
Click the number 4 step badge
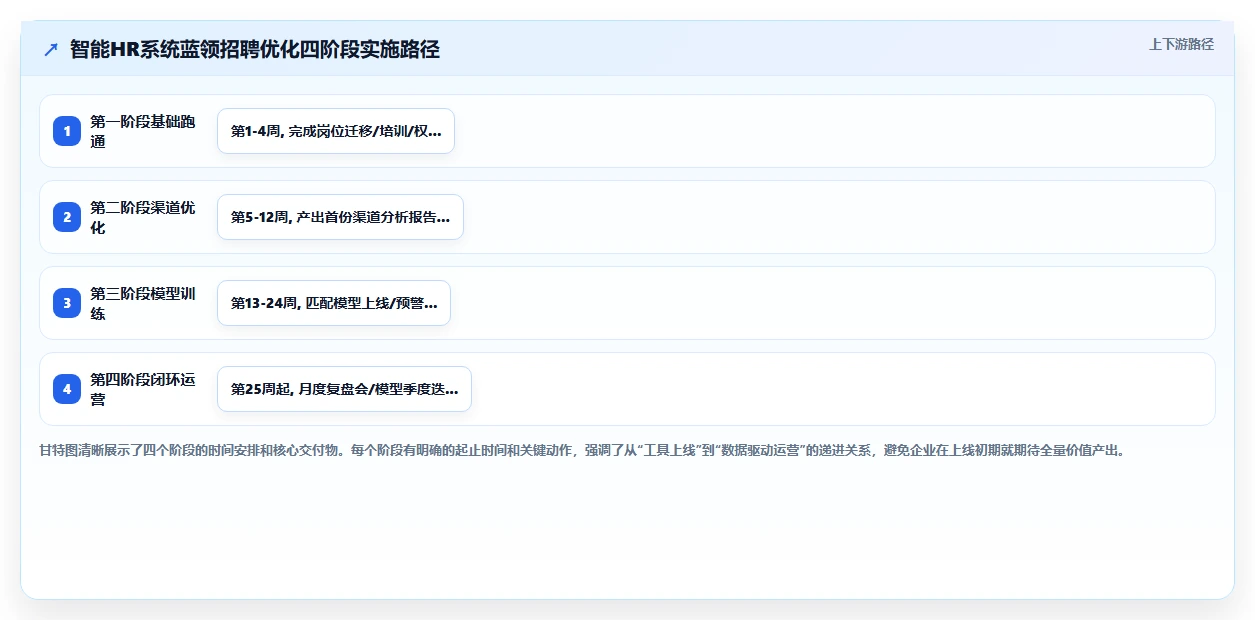[x=67, y=389]
